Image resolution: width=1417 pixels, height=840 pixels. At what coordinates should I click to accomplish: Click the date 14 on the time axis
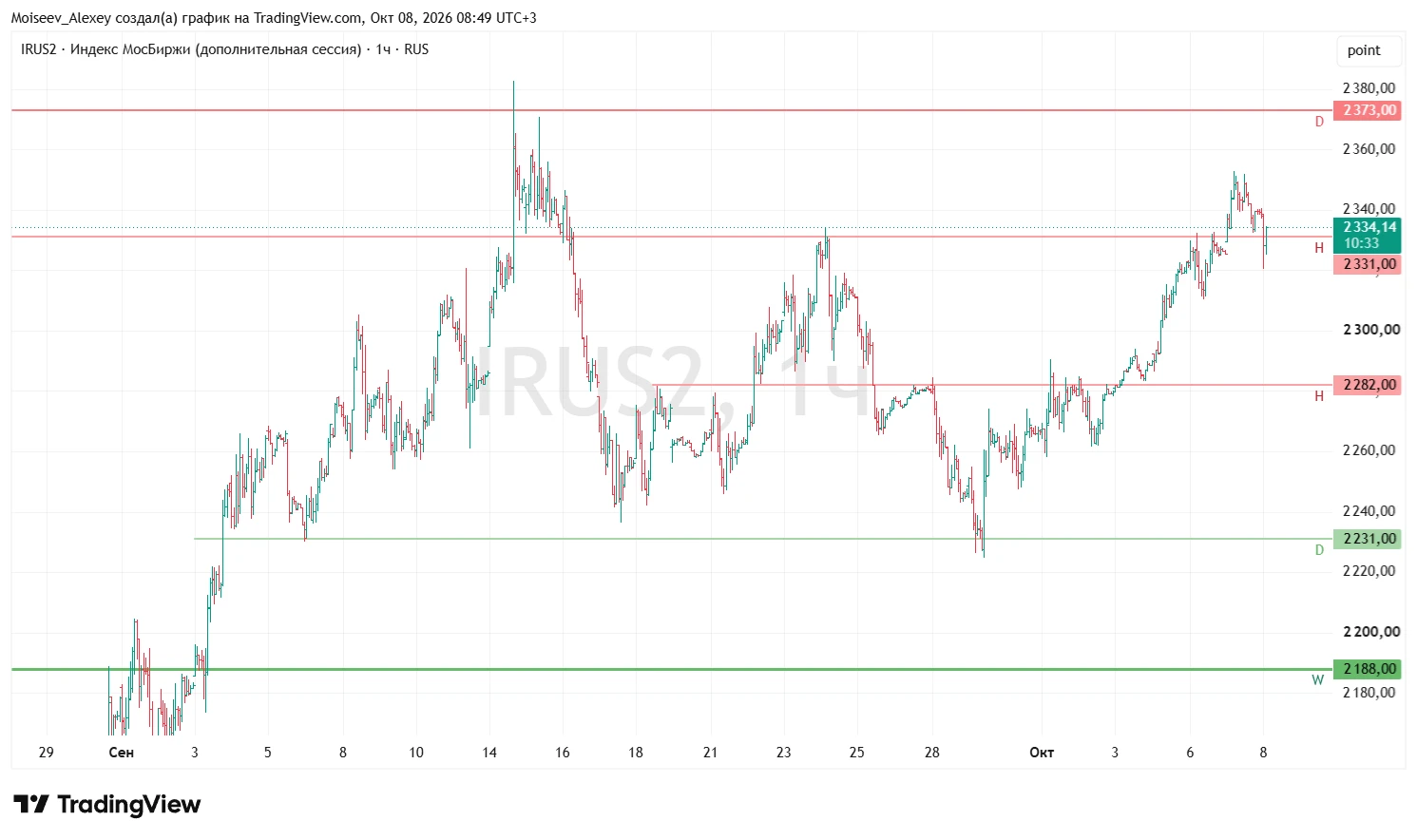[x=489, y=753]
